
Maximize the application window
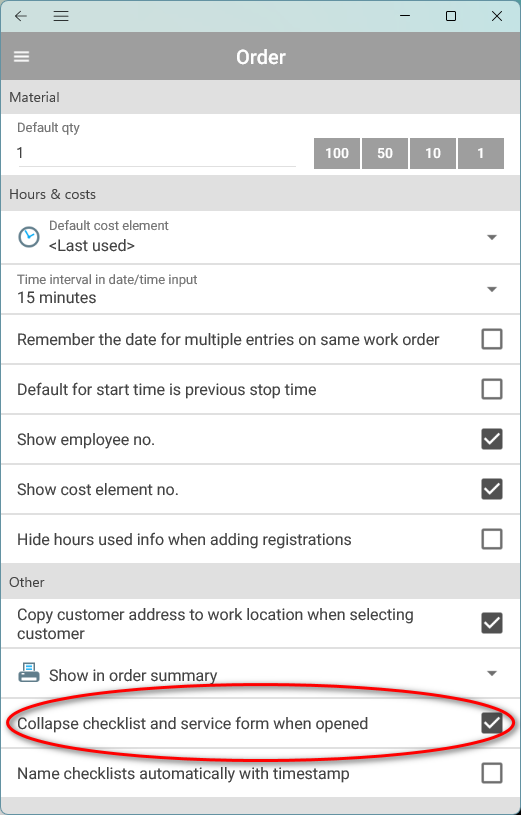pyautogui.click(x=451, y=16)
